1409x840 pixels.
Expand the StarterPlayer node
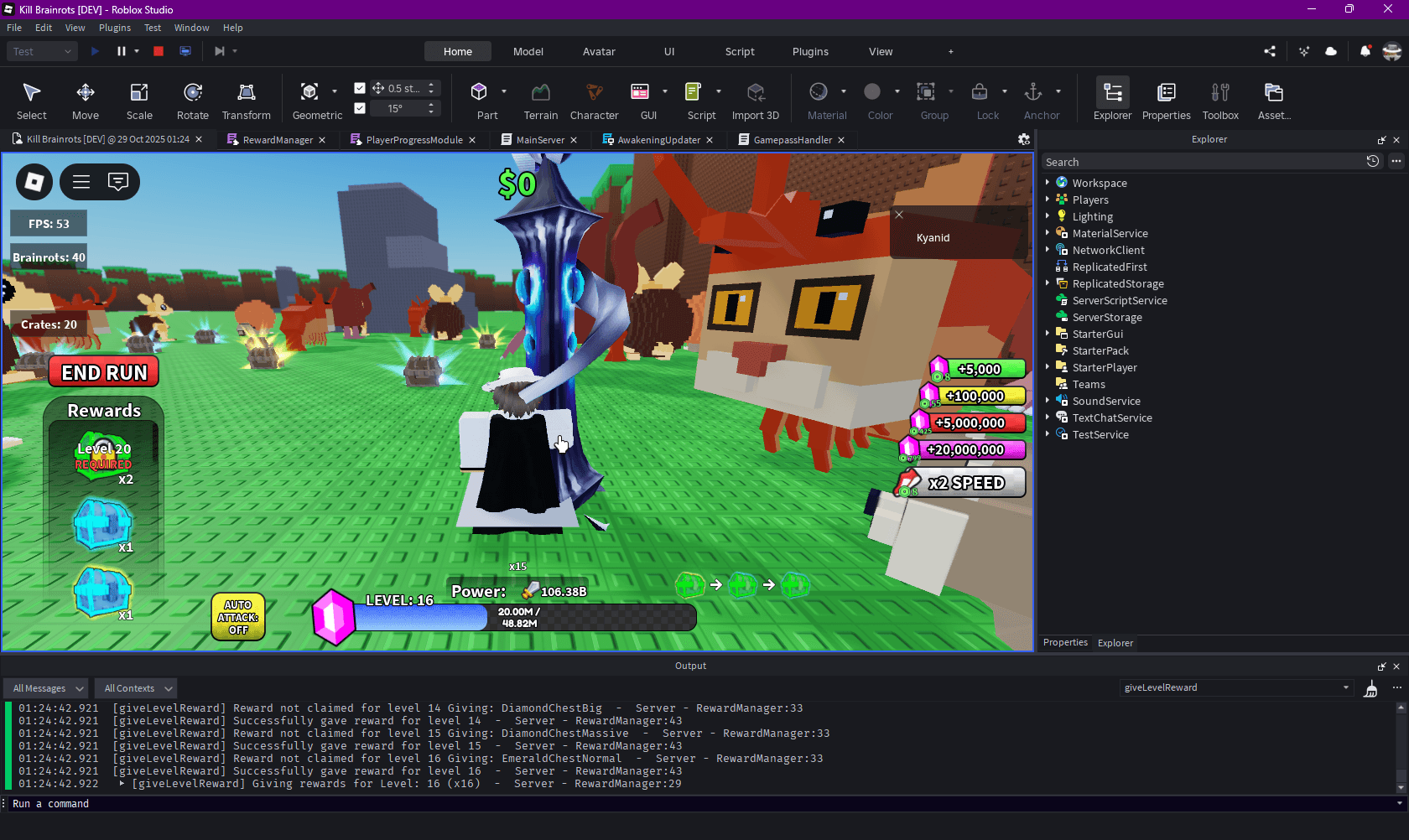pos(1048,367)
